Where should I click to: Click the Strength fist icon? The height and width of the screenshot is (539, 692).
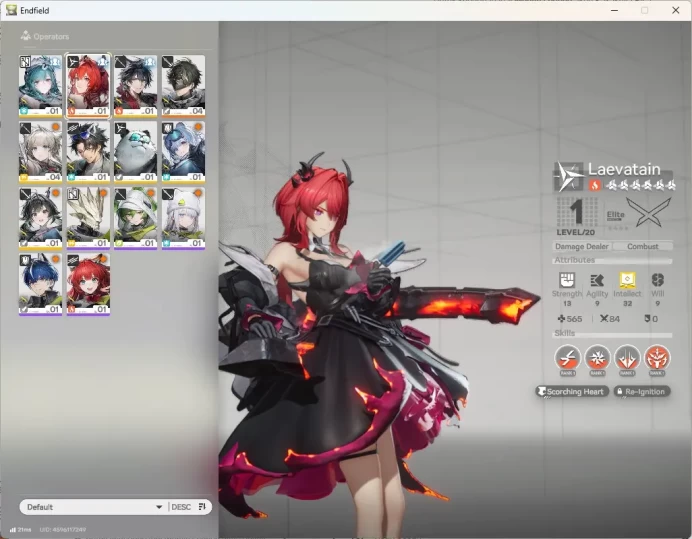[567, 280]
